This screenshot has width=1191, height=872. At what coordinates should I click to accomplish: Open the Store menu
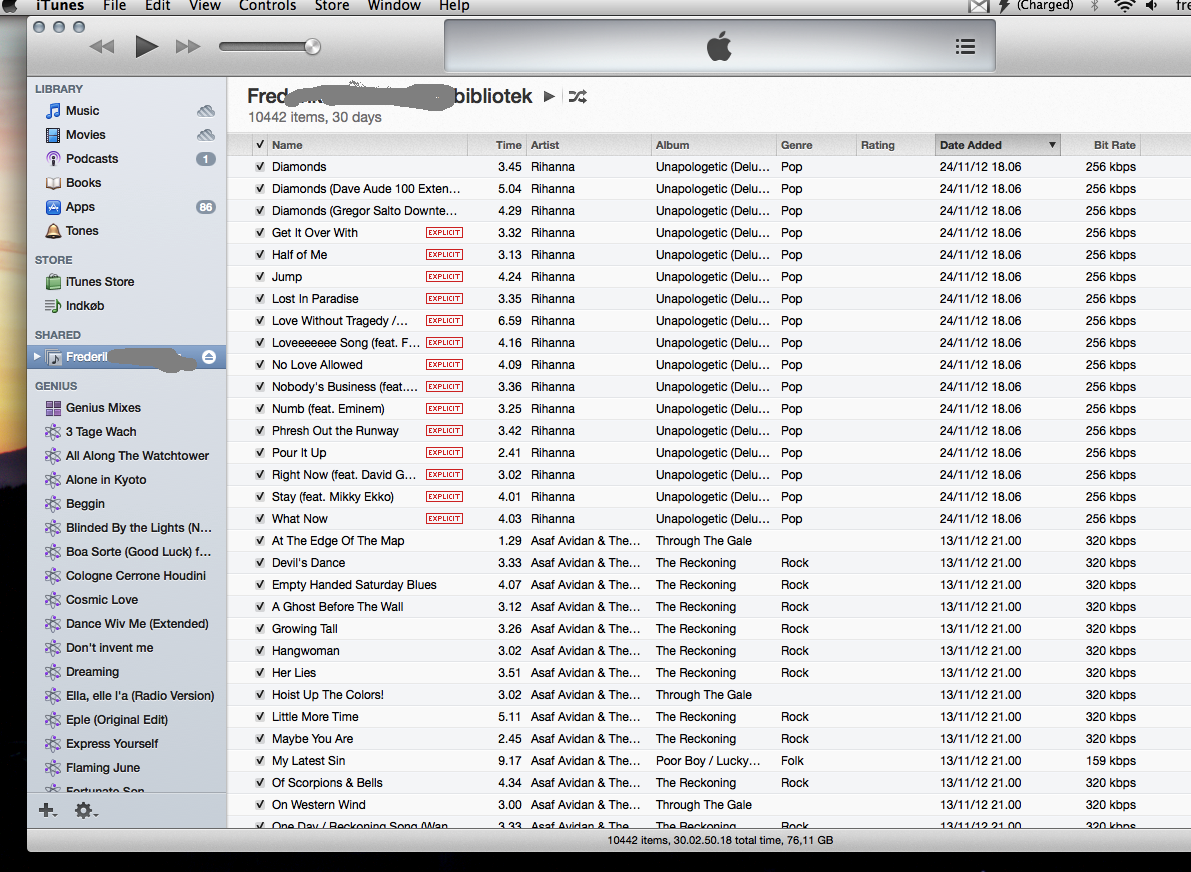[332, 6]
